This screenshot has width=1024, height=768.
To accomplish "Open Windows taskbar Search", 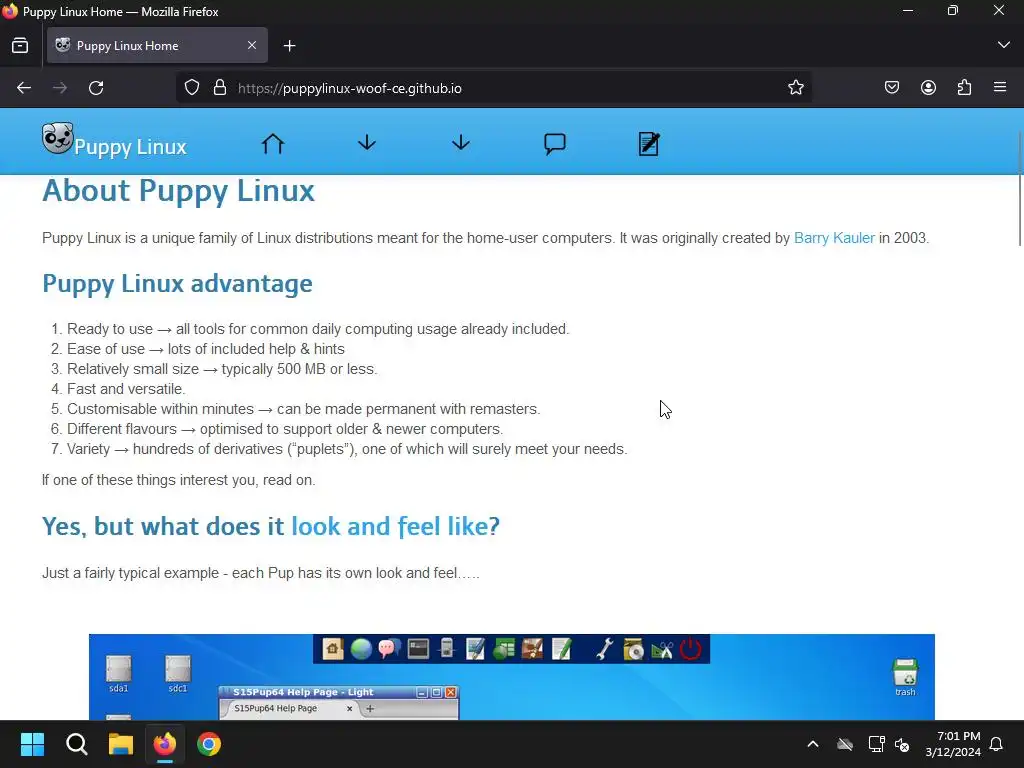I will pyautogui.click(x=76, y=744).
